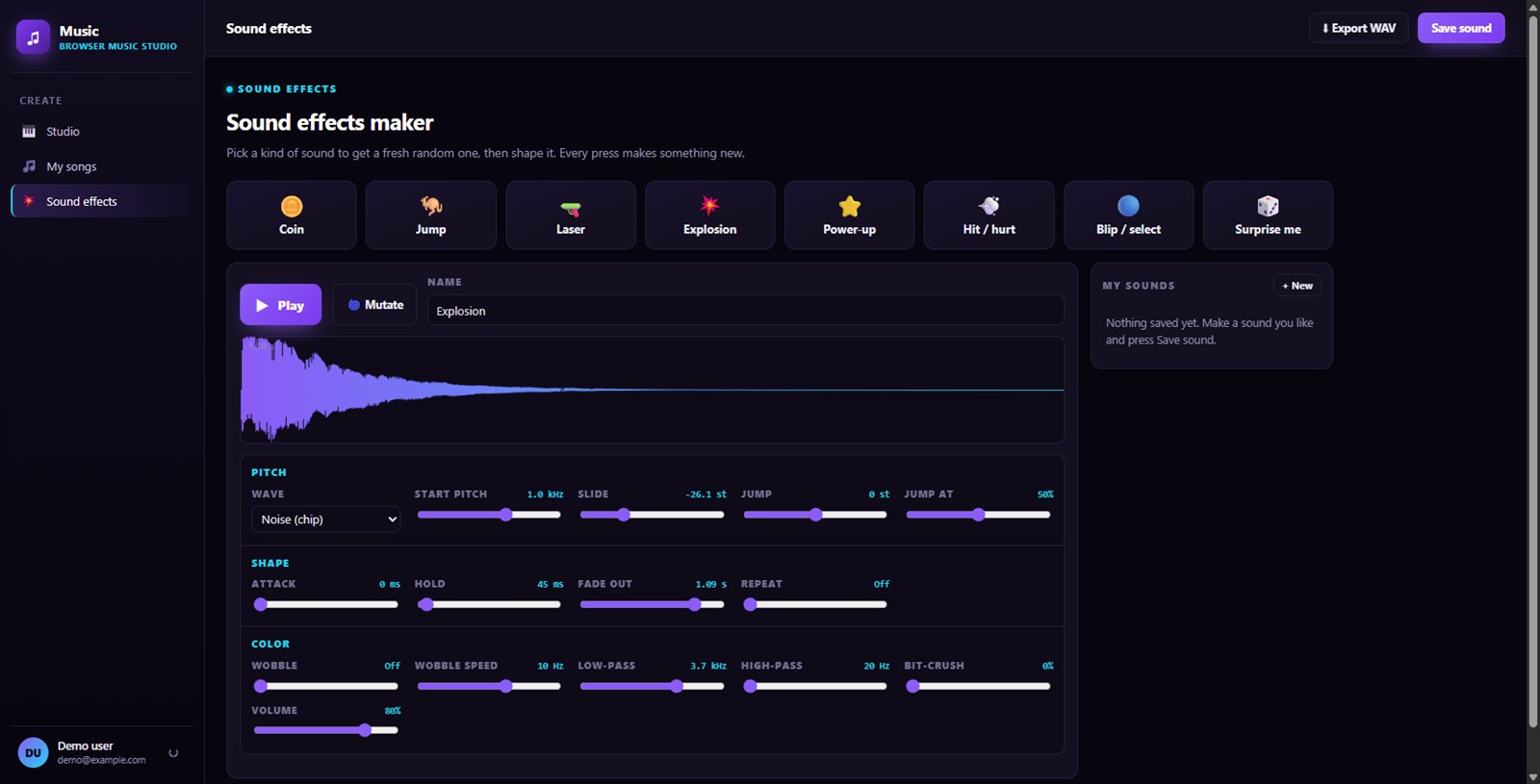Set the Jump slider
1540x784 pixels.
(x=815, y=515)
